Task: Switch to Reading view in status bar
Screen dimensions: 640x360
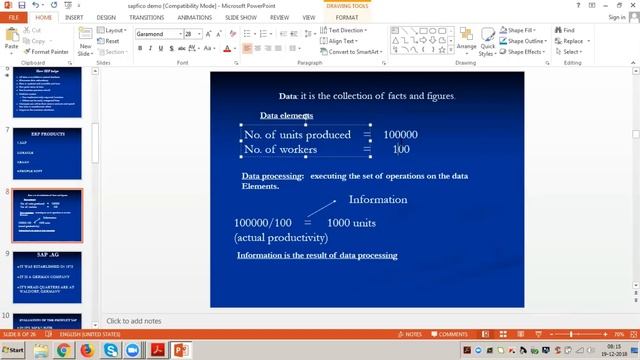Action: coord(520,334)
